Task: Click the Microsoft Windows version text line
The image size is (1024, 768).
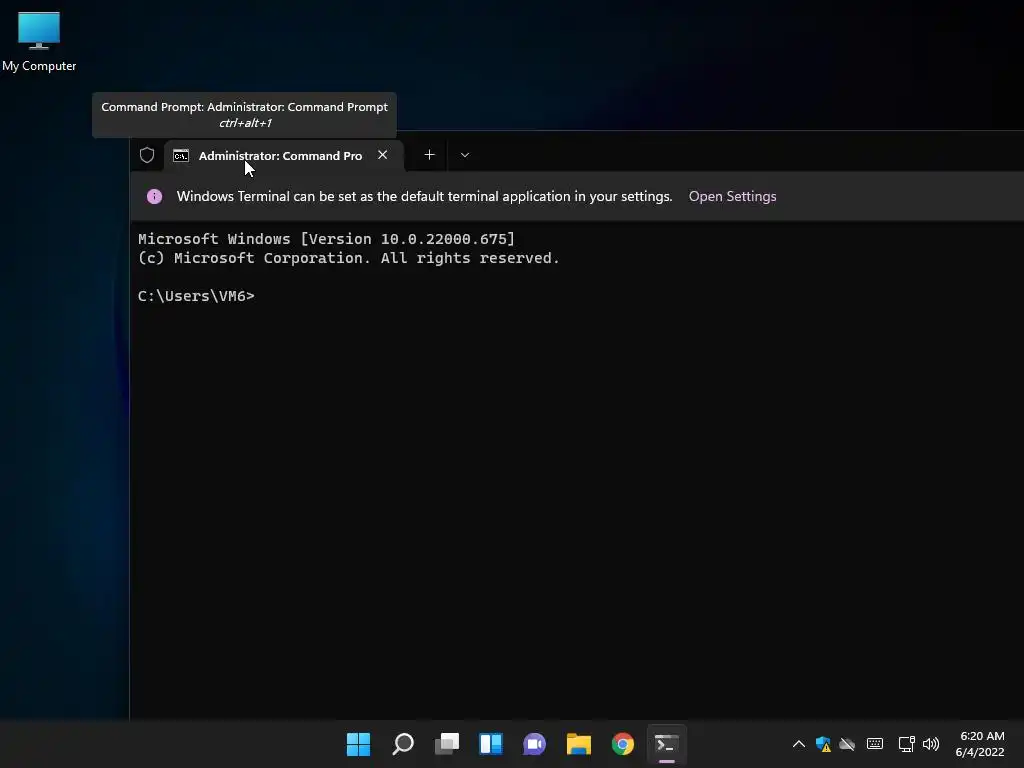Action: coord(326,239)
